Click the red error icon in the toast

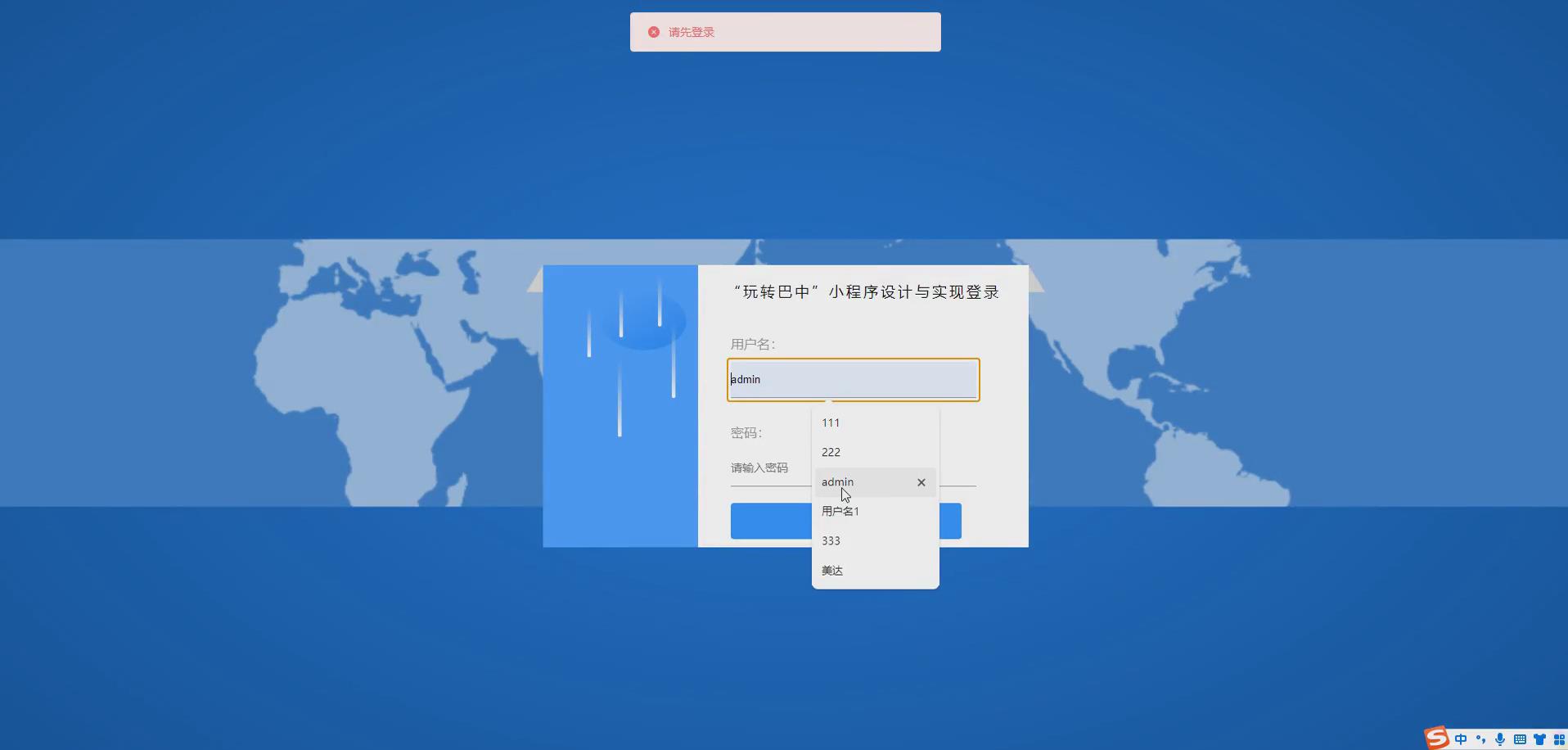tap(652, 31)
